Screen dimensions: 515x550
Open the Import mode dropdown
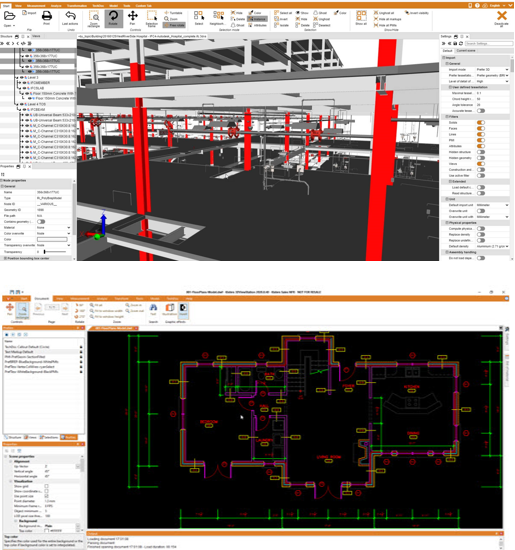click(x=492, y=69)
